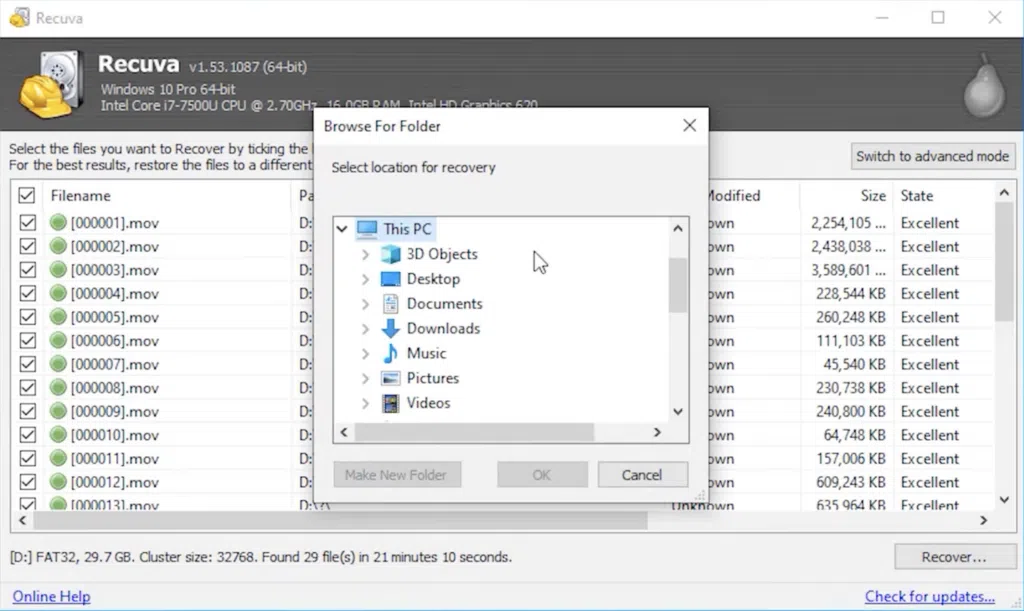1024x611 pixels.
Task: Click the Downloads arrow icon
Action: (x=391, y=329)
